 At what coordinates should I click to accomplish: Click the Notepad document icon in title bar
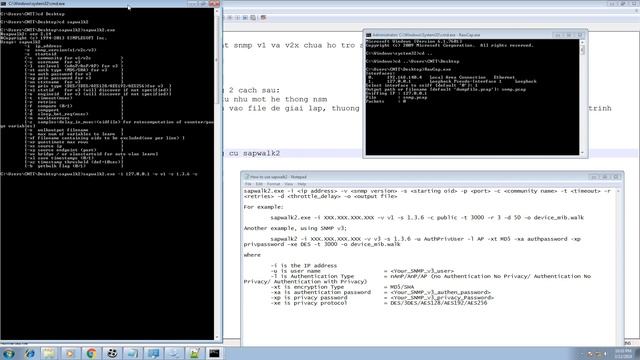[x=246, y=177]
